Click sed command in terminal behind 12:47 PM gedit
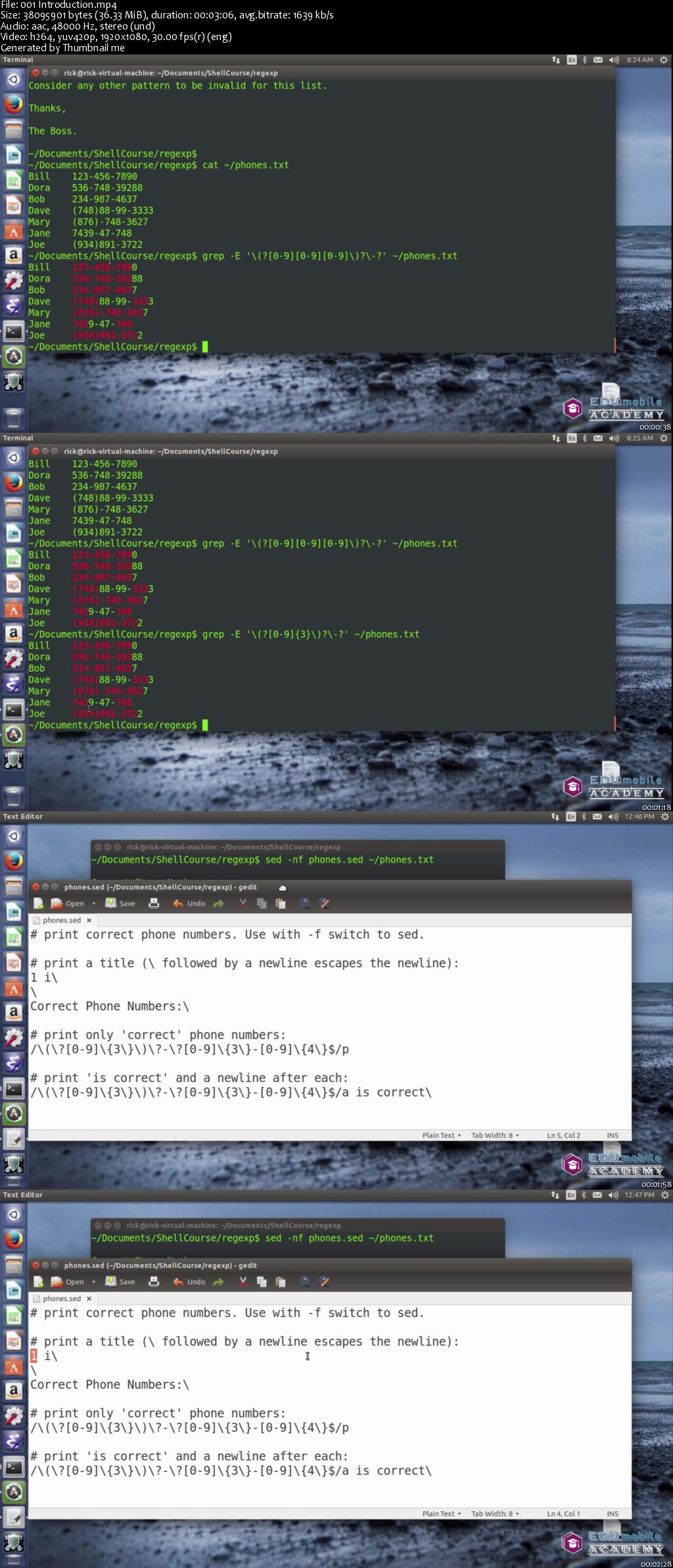Image resolution: width=673 pixels, height=1568 pixels. point(262,1238)
